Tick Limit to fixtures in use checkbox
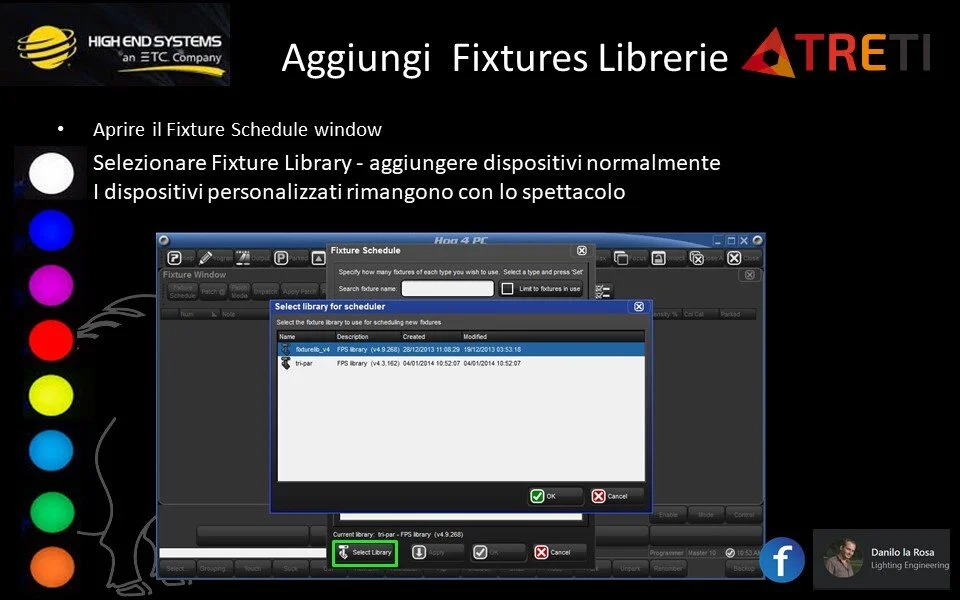 (508, 288)
